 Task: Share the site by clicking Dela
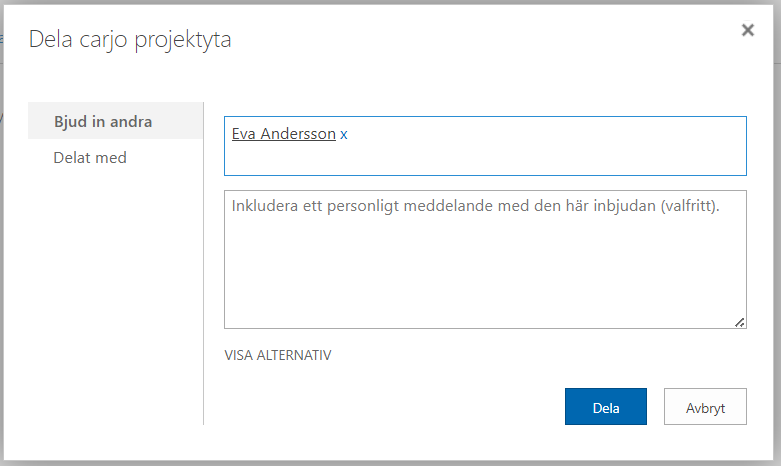point(606,408)
